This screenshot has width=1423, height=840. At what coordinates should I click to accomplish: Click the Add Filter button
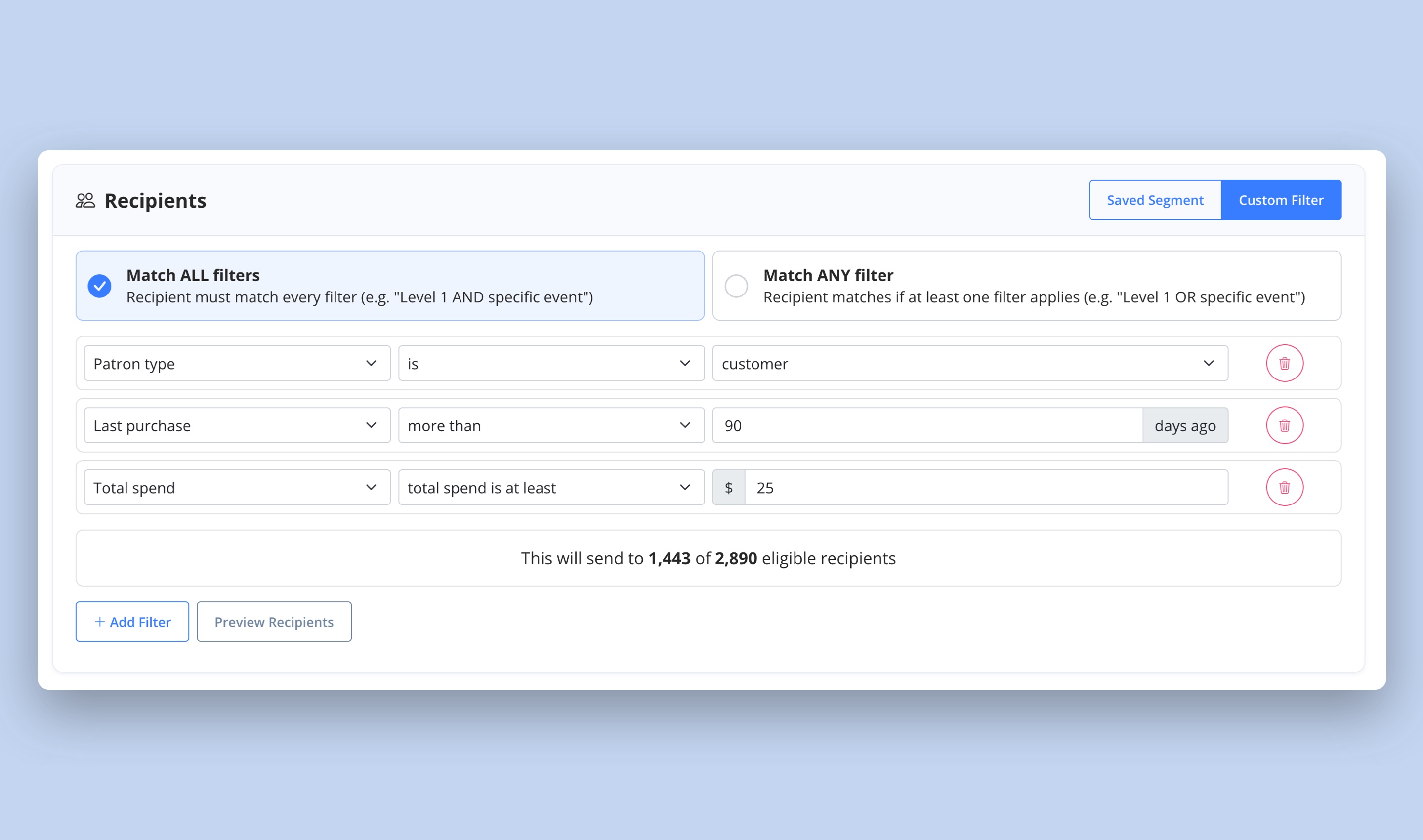132,622
